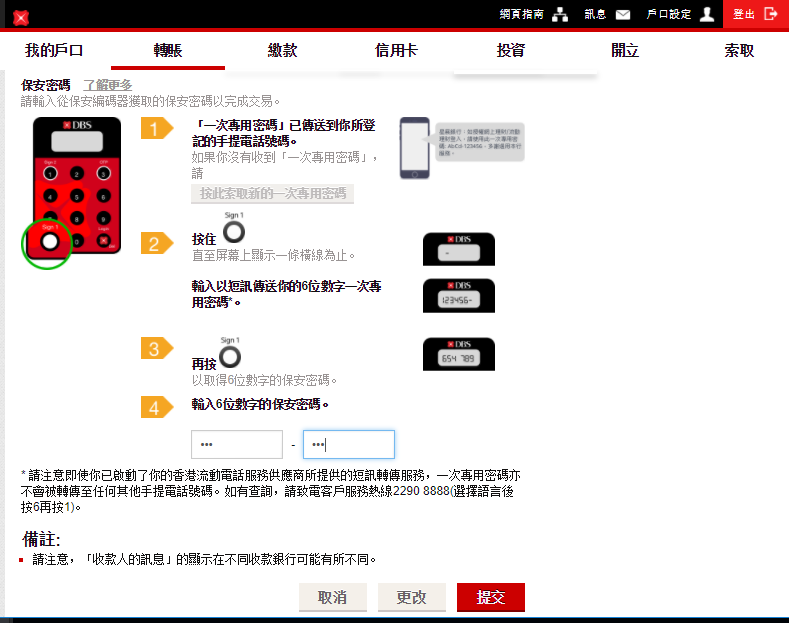Click the green-circled Sign 1 button on token image

(x=49, y=242)
